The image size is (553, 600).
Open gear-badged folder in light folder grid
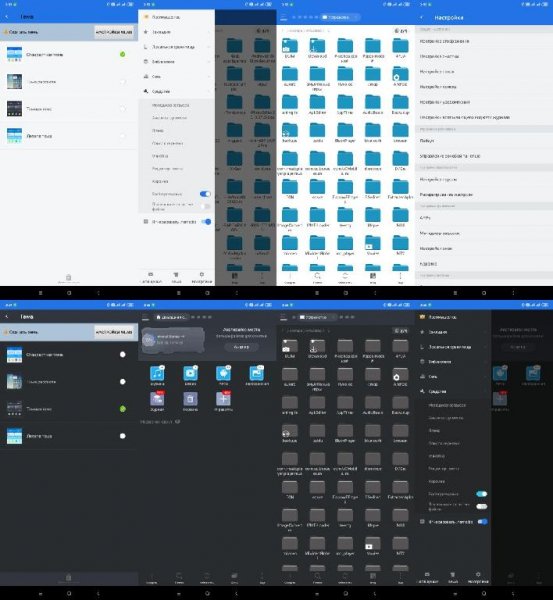pos(400,74)
